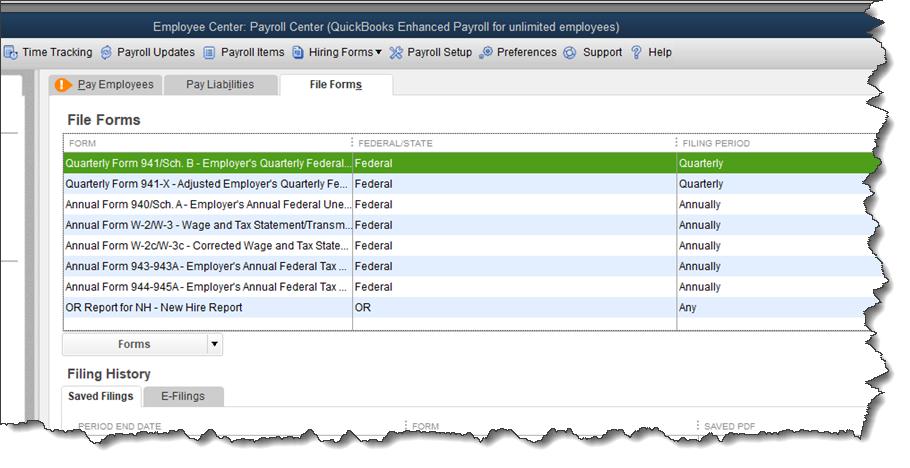Click the Time Tracking icon
This screenshot has height=468, width=910.
10,52
